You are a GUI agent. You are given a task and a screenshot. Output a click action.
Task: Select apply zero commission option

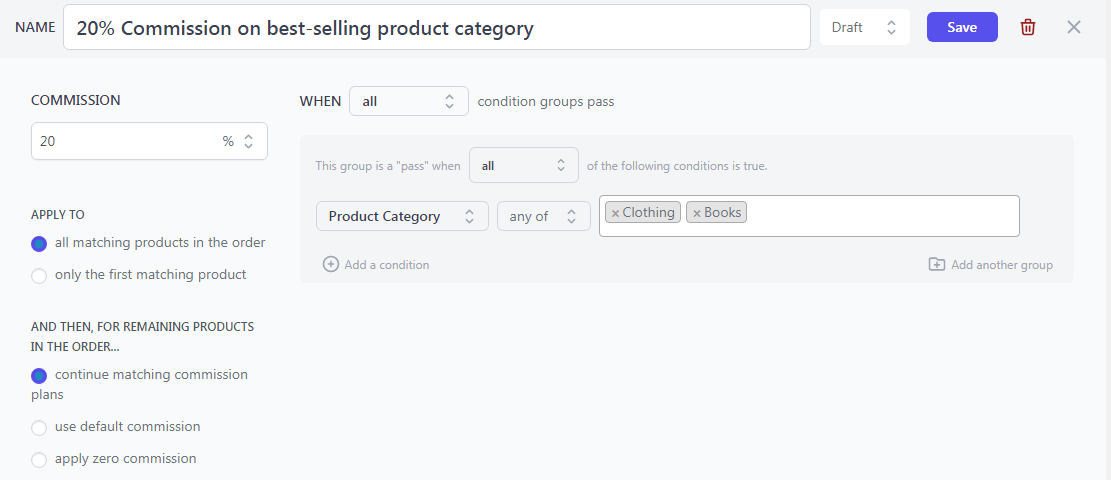(x=39, y=459)
